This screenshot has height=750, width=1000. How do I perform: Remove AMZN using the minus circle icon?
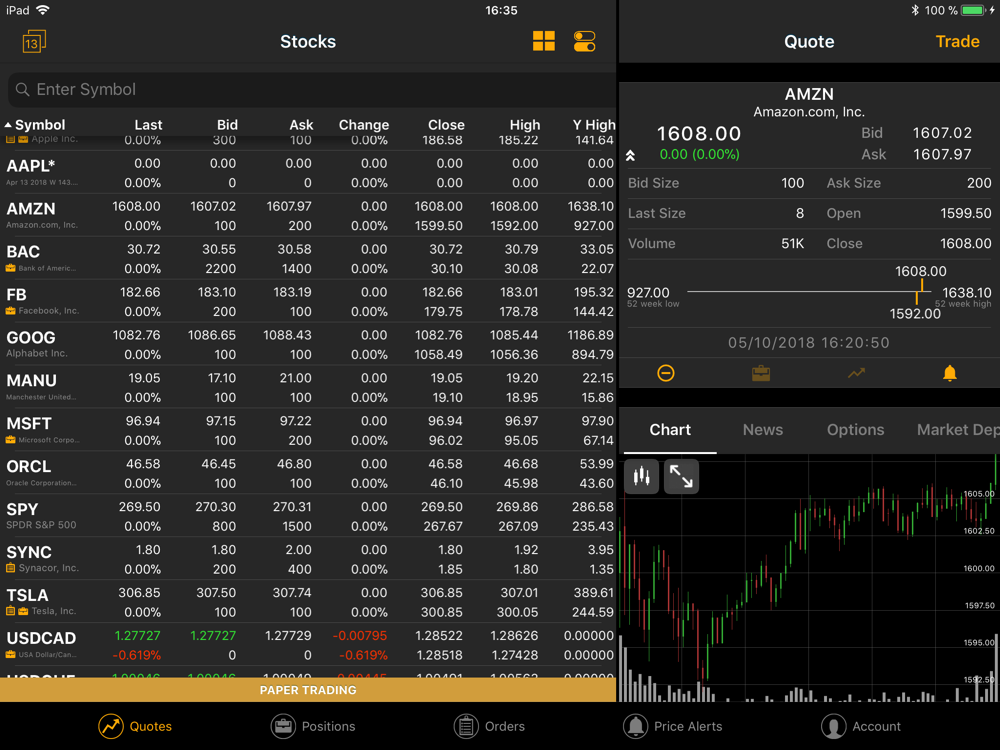[666, 373]
